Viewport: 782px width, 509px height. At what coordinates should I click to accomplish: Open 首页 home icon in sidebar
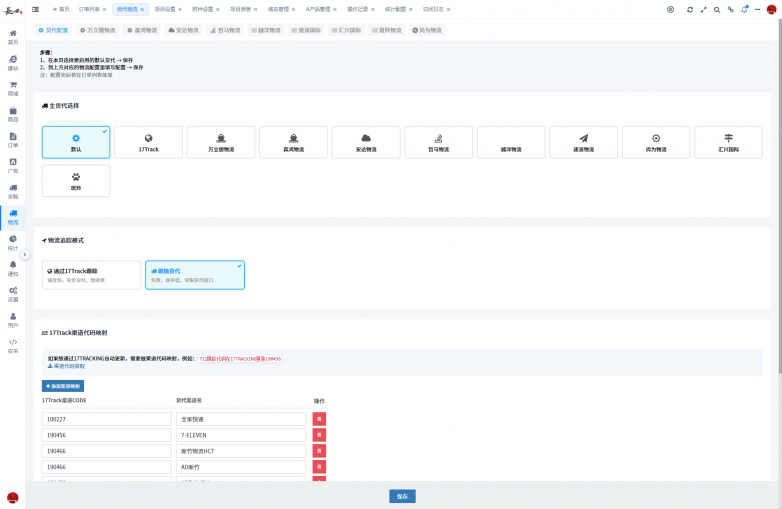[13, 37]
